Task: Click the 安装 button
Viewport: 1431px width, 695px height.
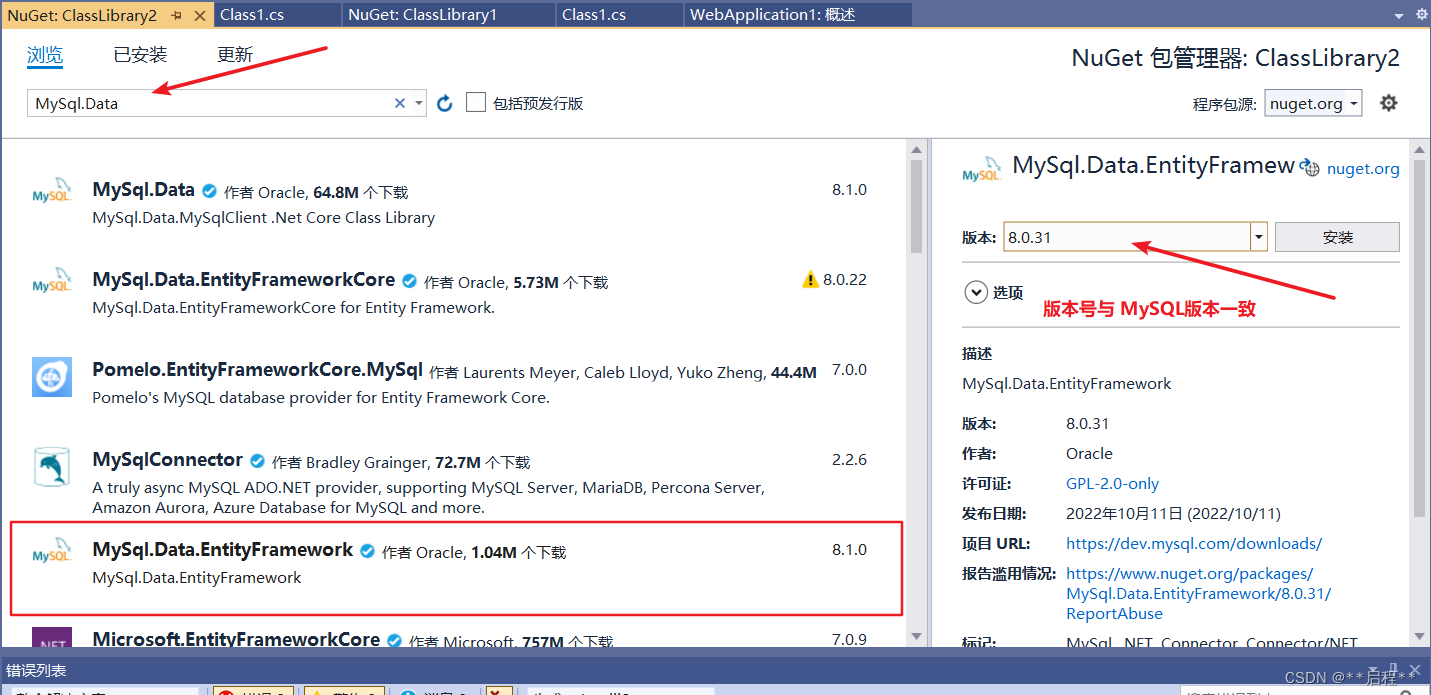Action: 1336,236
